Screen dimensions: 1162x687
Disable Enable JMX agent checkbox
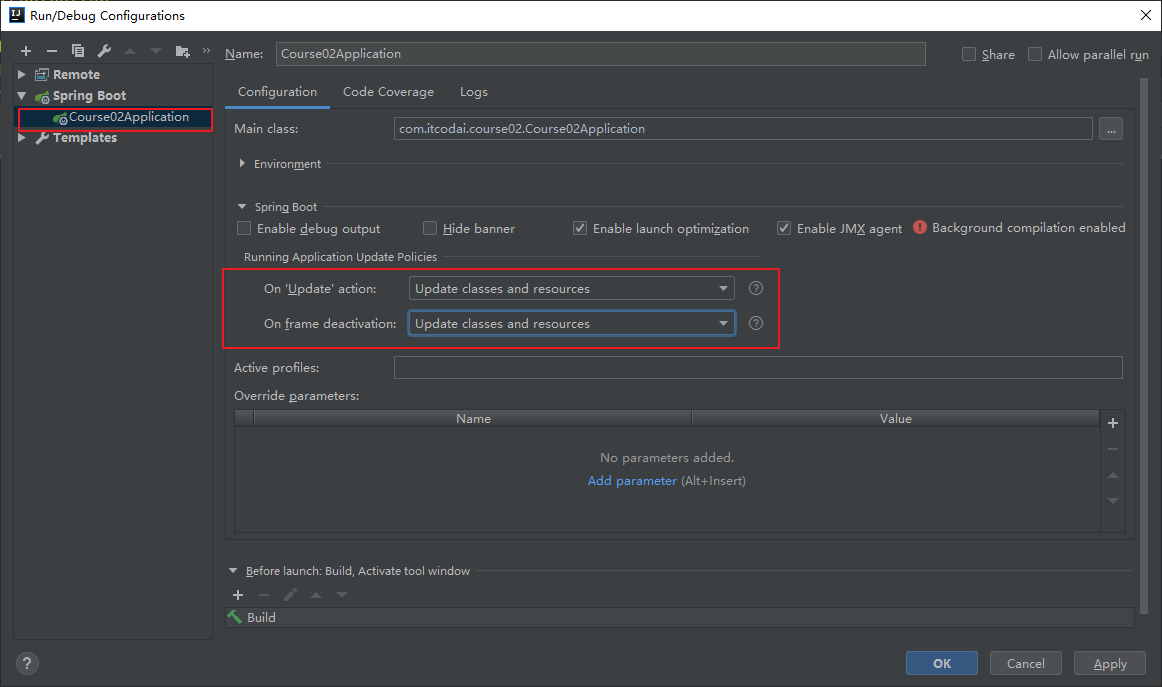pos(783,228)
